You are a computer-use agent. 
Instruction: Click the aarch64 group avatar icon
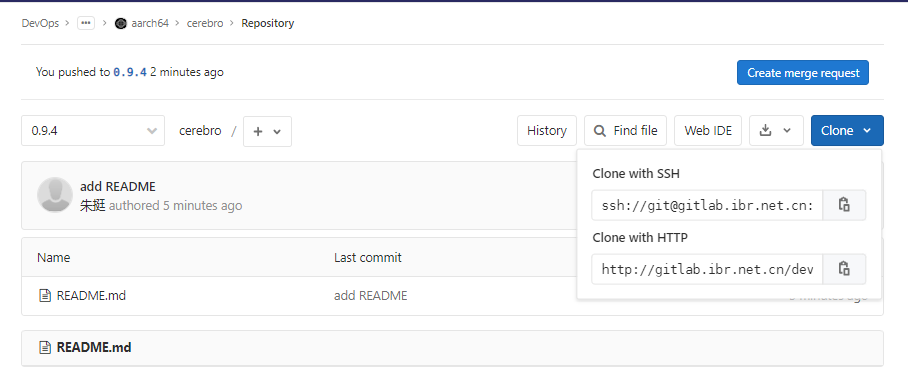pos(120,23)
